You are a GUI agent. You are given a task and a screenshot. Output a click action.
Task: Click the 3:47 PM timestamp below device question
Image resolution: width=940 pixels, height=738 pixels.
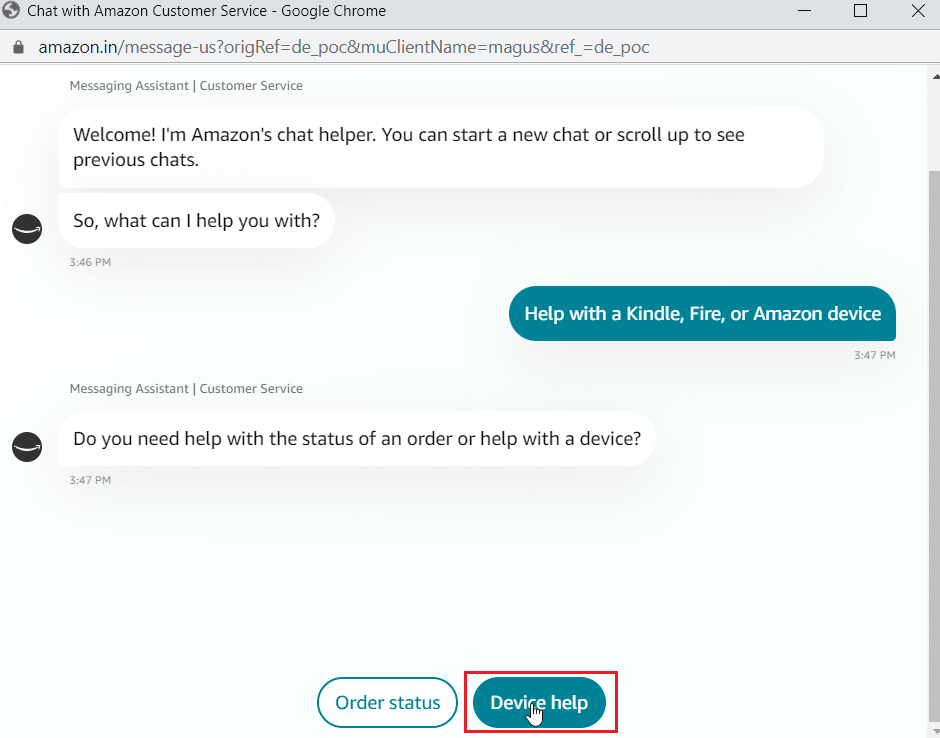click(90, 479)
